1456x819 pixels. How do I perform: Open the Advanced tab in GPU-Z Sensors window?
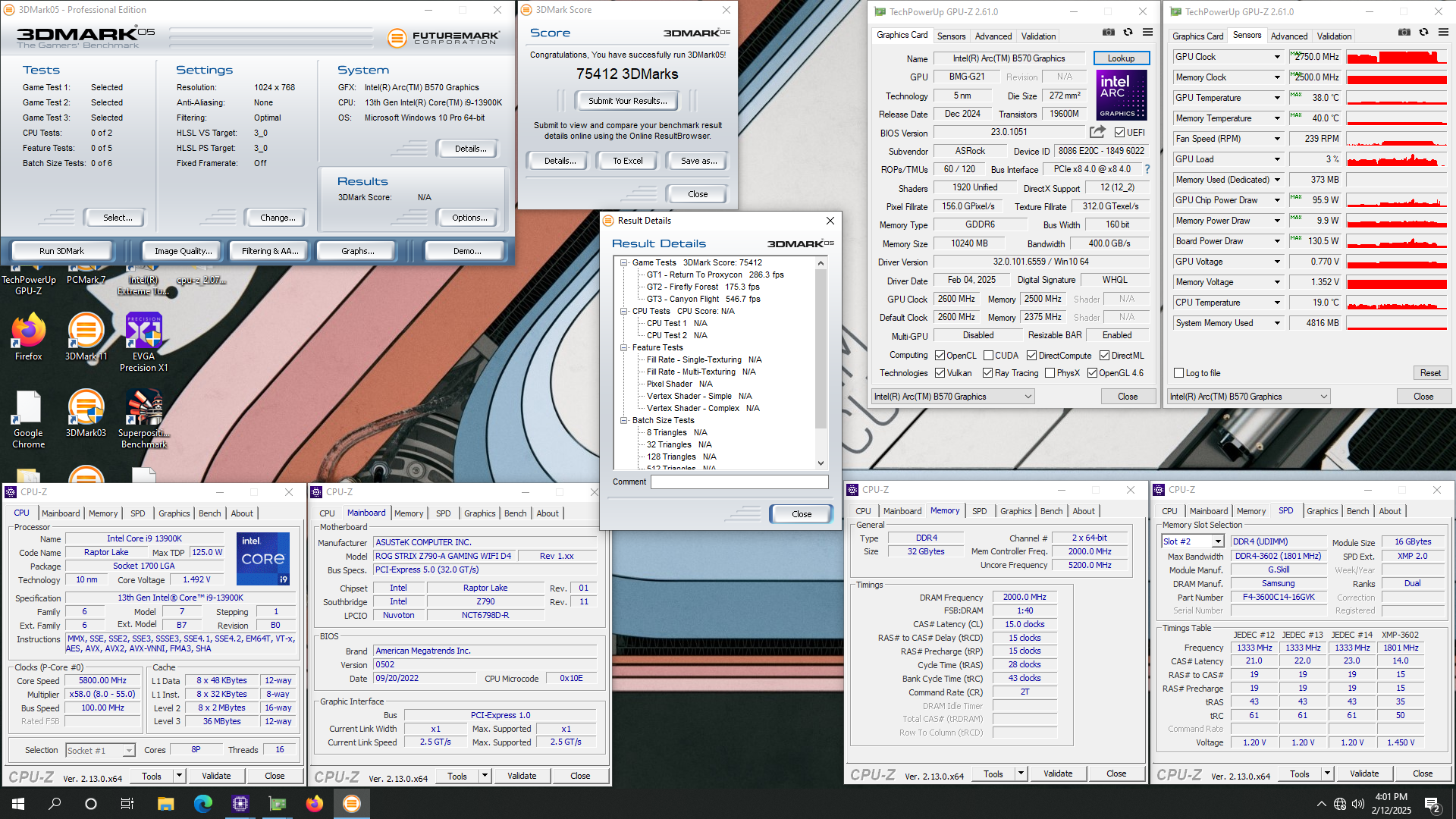tap(1289, 36)
